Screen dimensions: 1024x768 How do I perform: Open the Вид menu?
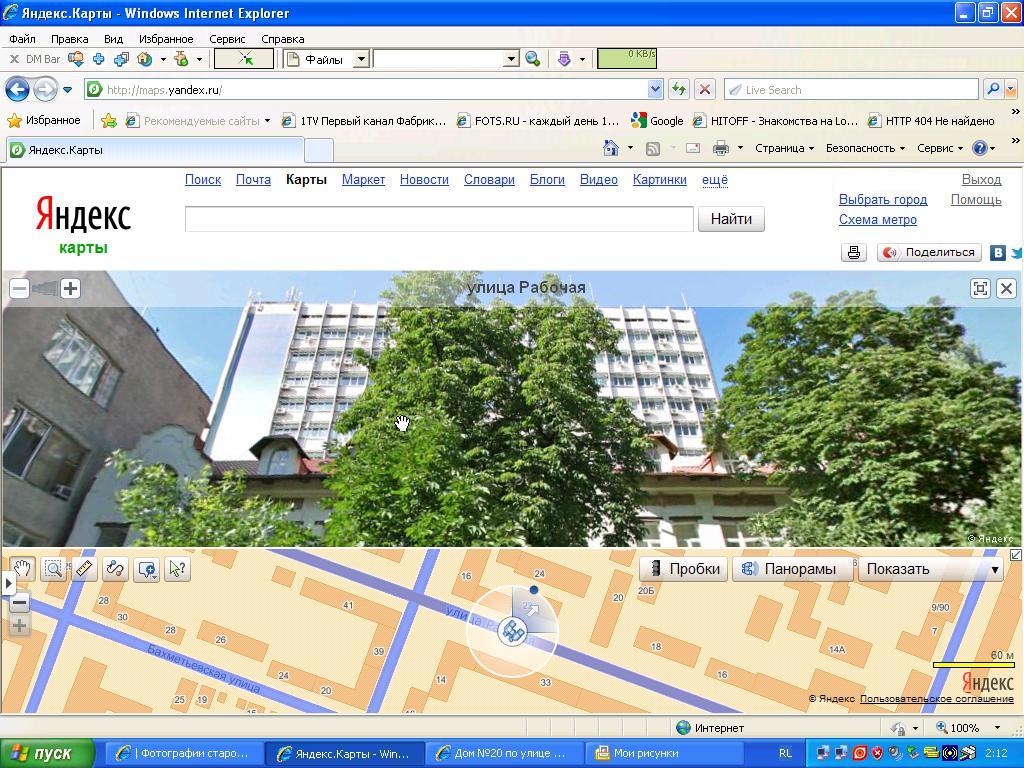pyautogui.click(x=113, y=39)
